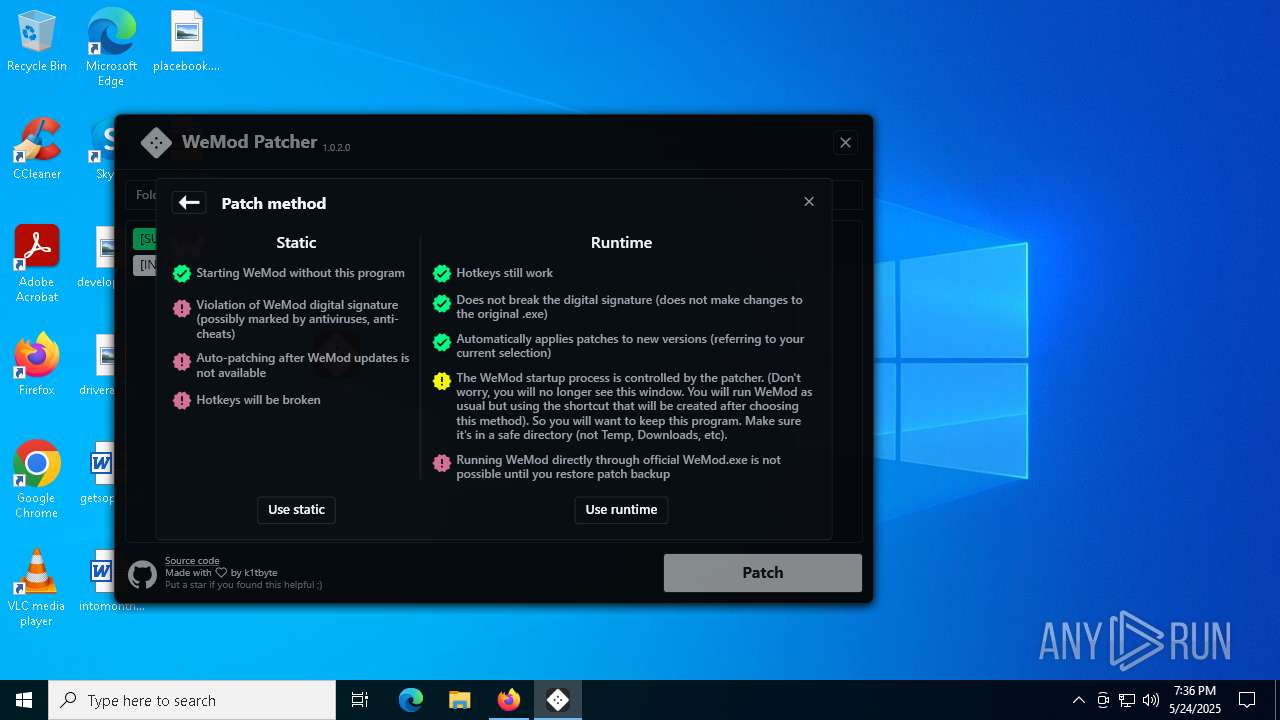Image resolution: width=1280 pixels, height=720 pixels.
Task: Select the Runtime column heading
Action: tap(621, 242)
